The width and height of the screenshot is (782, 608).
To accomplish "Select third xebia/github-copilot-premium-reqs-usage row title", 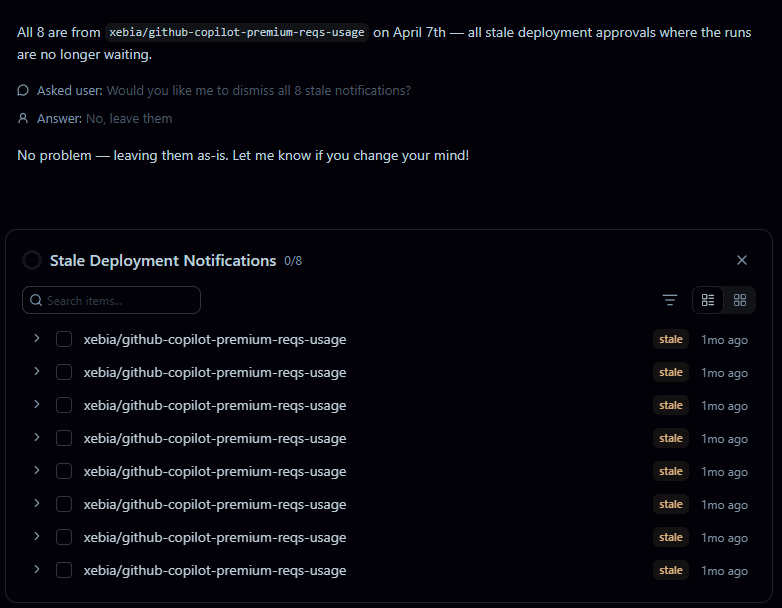I will tap(215, 405).
